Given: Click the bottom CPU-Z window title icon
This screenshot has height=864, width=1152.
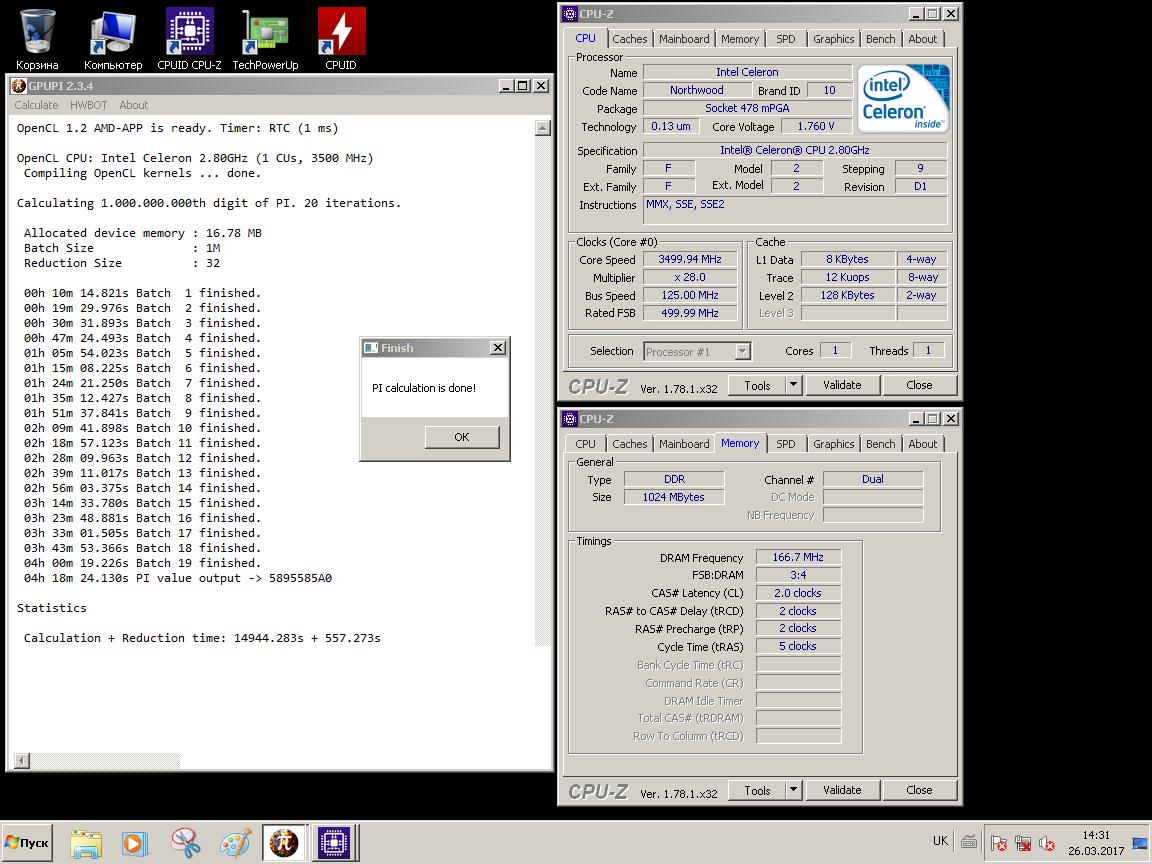Looking at the screenshot, I should [x=570, y=419].
